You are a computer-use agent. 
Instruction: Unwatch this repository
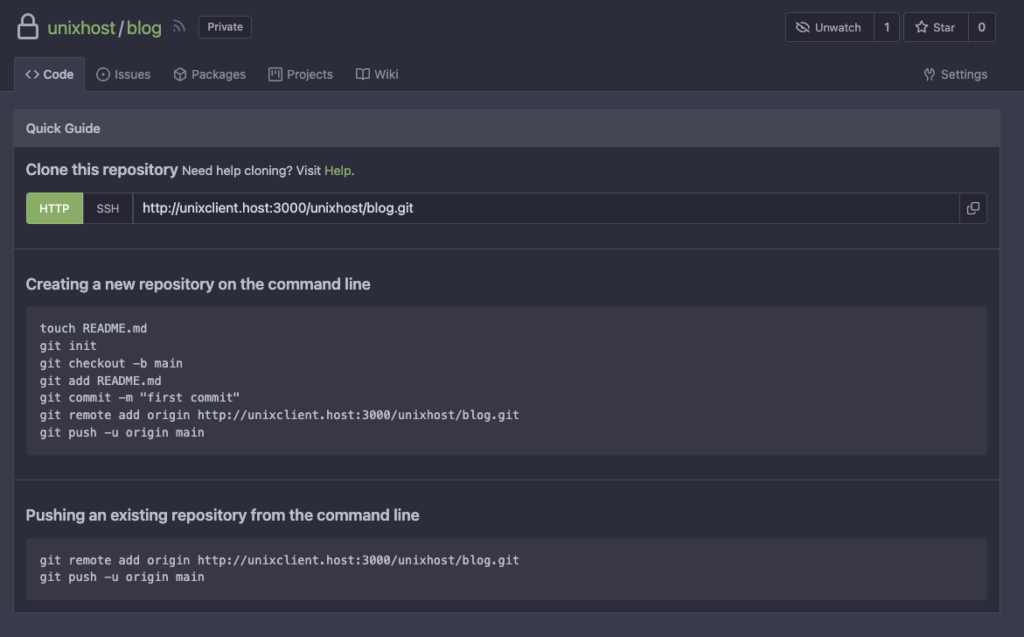pos(836,27)
